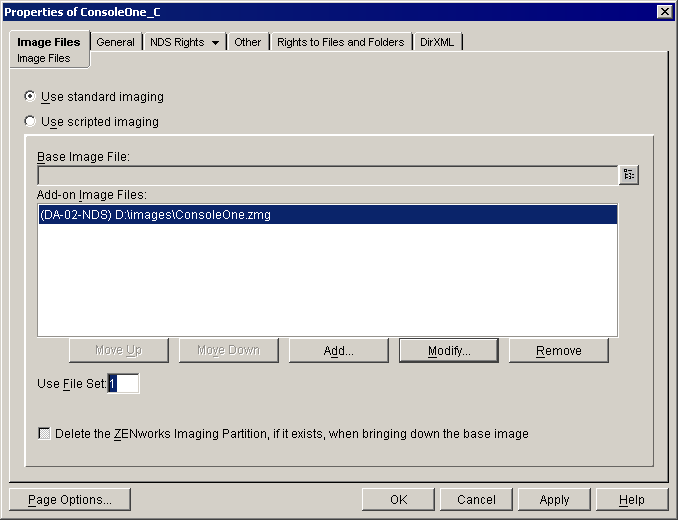Click the Move Down button
The height and width of the screenshot is (520, 678).
229,350
